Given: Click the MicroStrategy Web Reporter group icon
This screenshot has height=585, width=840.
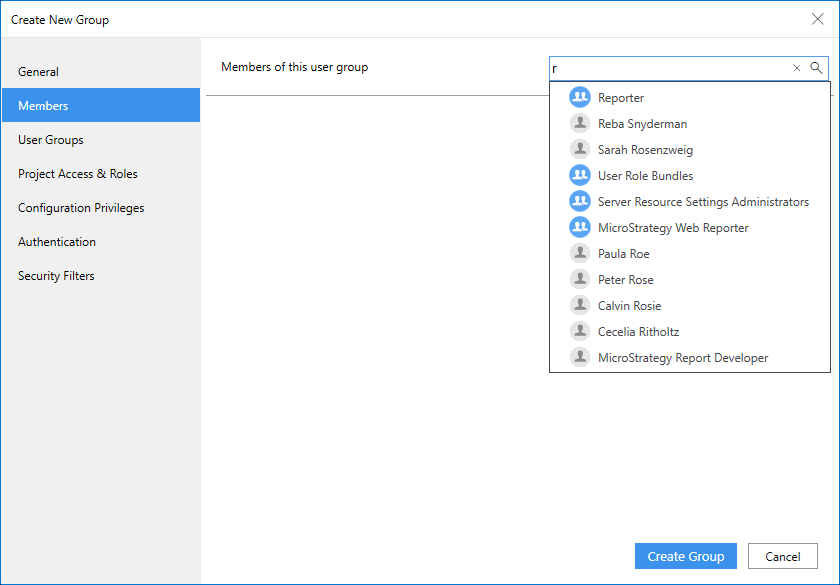Looking at the screenshot, I should (x=580, y=228).
